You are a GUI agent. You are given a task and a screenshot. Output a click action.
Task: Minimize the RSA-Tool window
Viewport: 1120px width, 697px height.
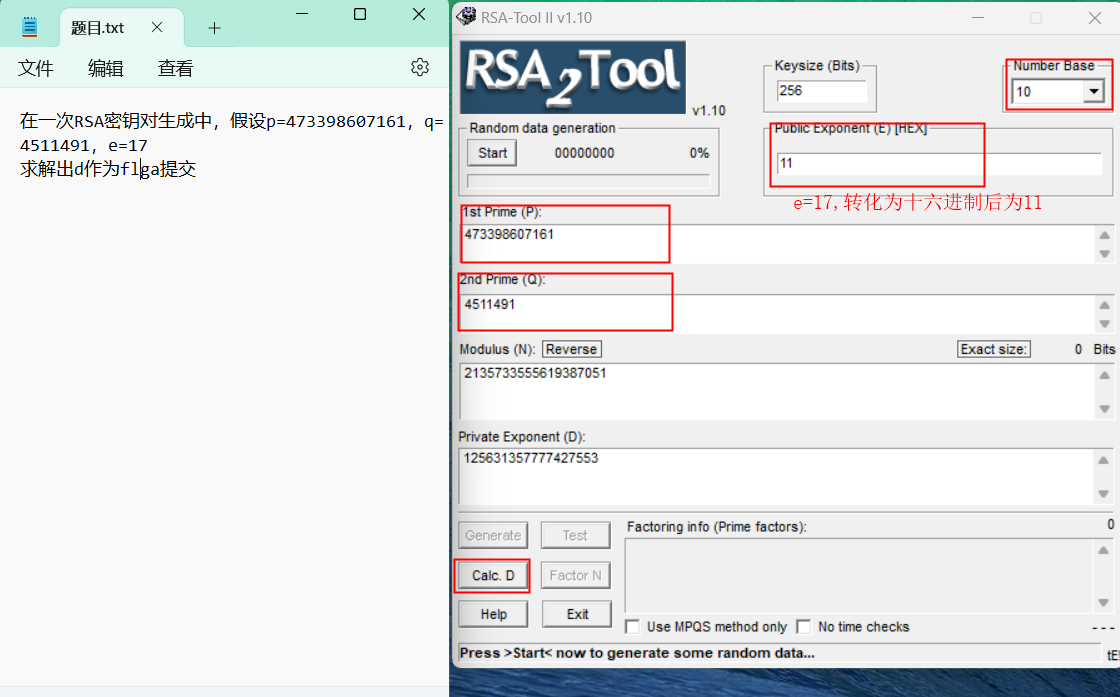tap(978, 18)
